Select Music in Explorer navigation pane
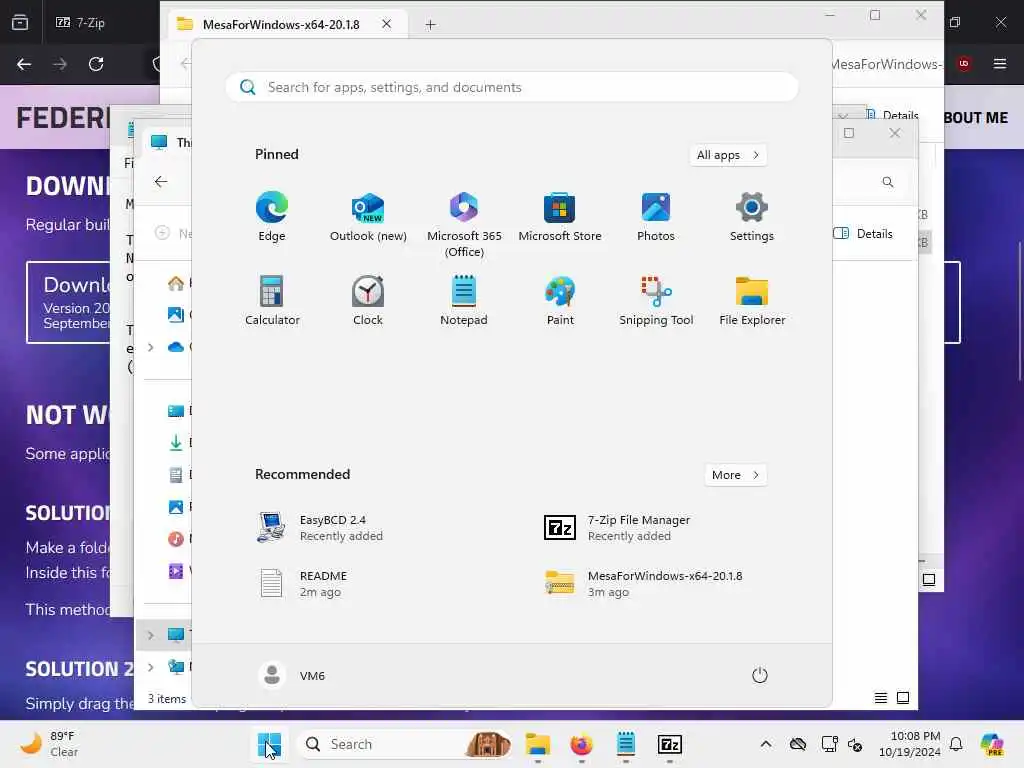This screenshot has width=1024, height=768. (x=176, y=539)
